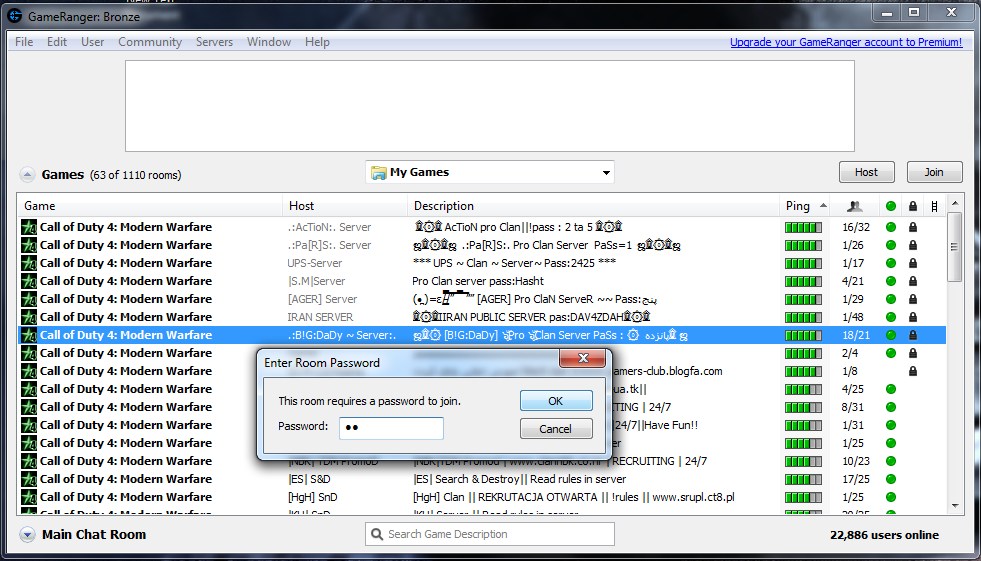Cancel the Enter Room Password dialog
The width and height of the screenshot is (981, 561).
(556, 429)
